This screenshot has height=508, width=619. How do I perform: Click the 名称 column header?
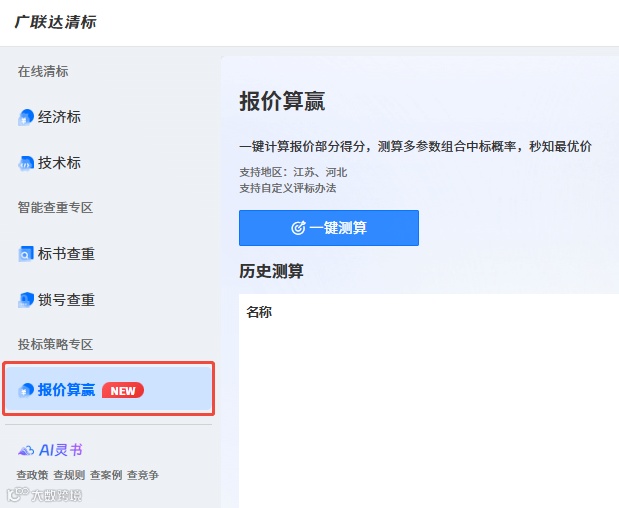pyautogui.click(x=259, y=312)
